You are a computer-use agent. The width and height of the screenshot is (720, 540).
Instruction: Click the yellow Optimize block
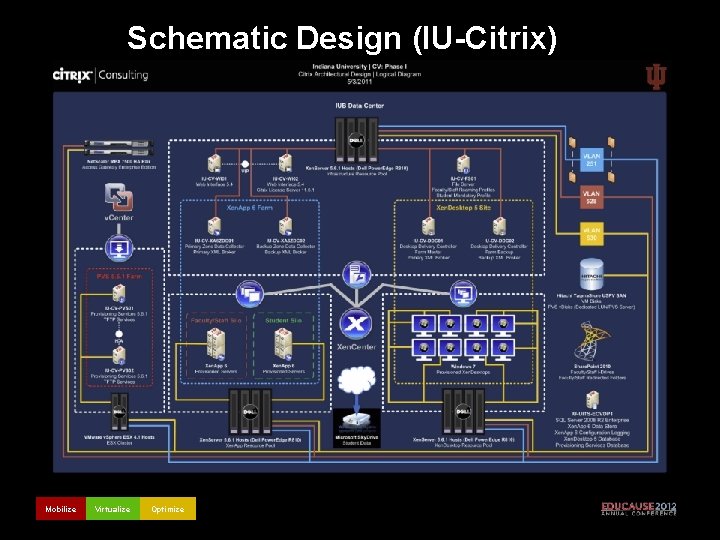[x=168, y=508]
